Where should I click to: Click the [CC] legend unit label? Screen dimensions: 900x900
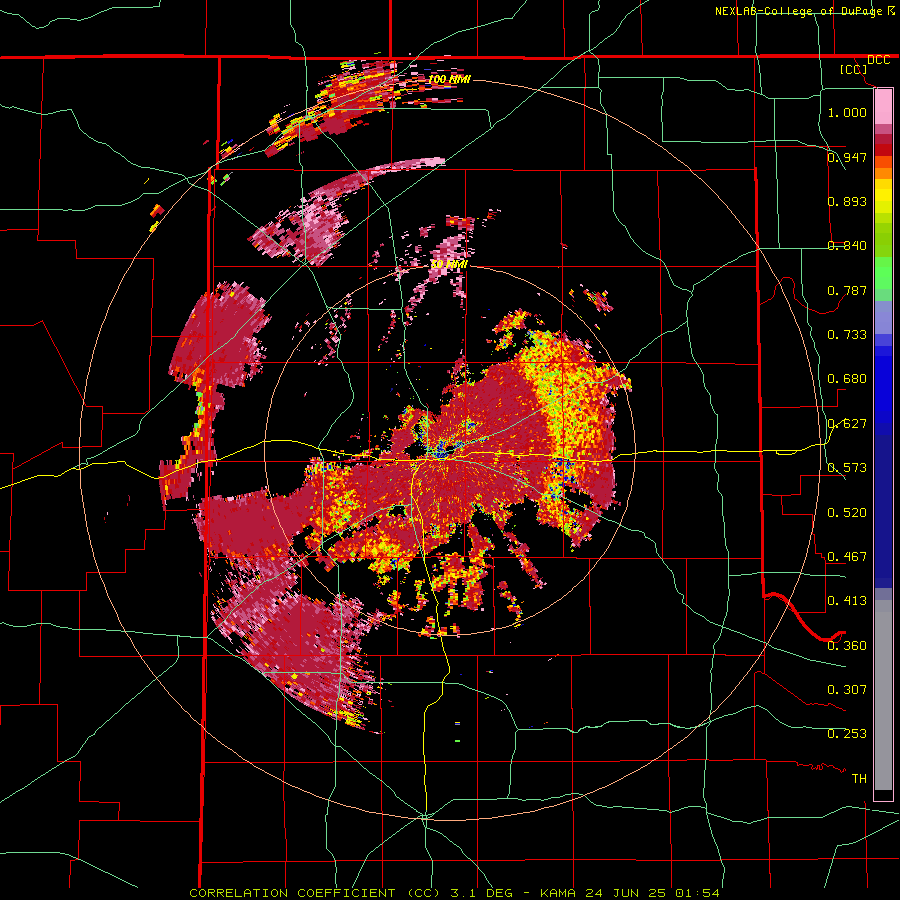click(x=853, y=69)
